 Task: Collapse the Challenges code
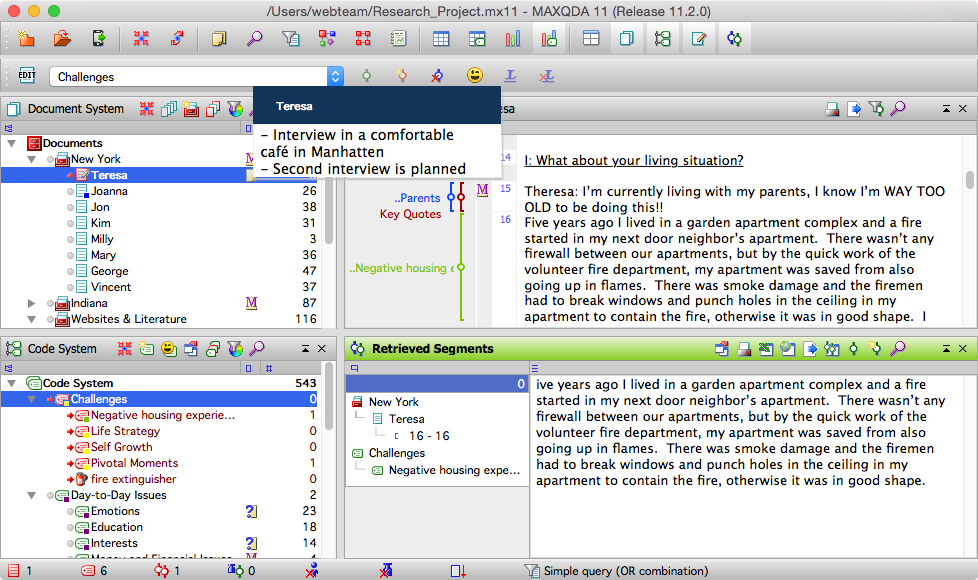31,399
